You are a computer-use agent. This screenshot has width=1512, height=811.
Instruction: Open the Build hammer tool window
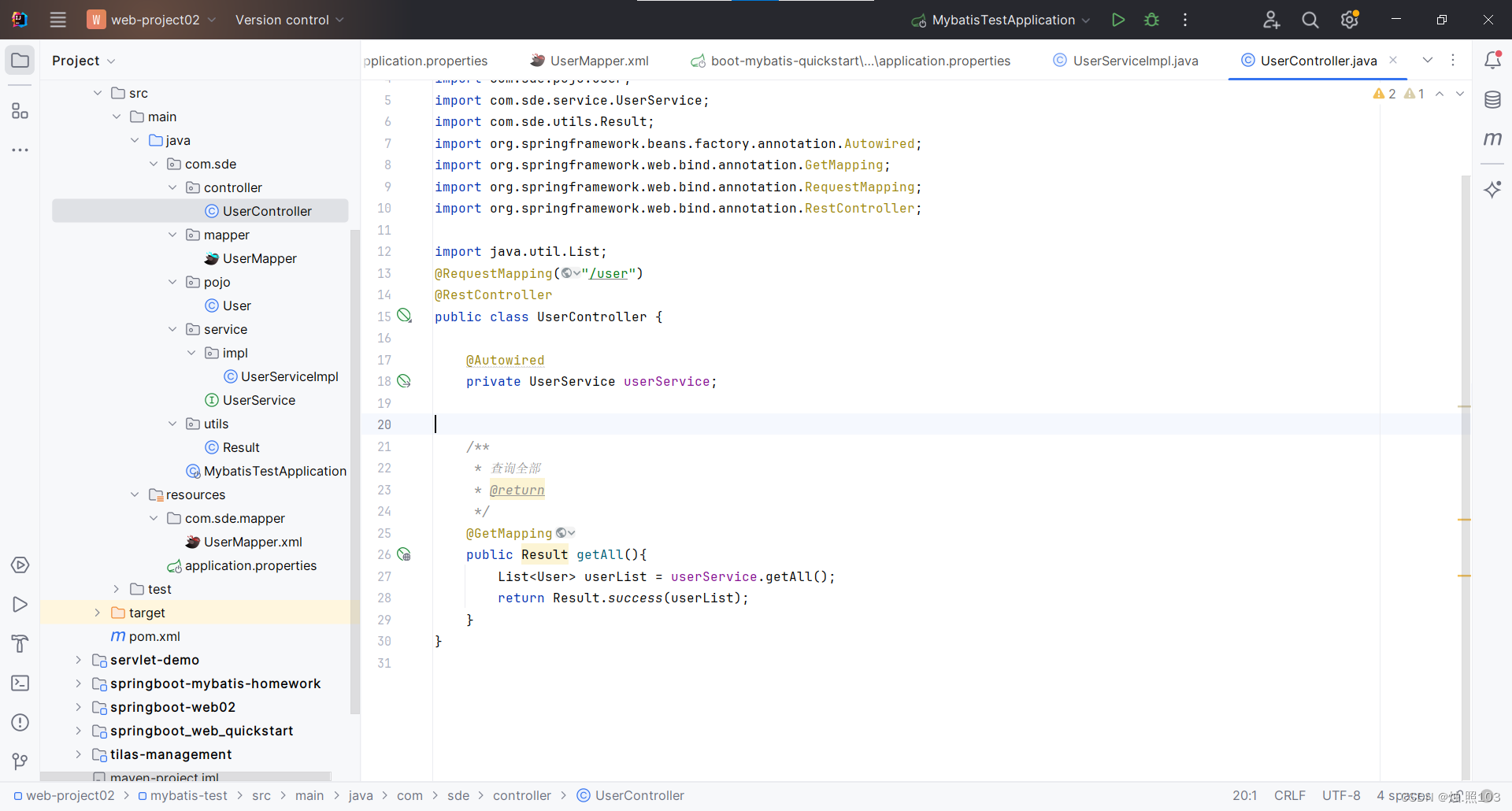click(x=20, y=644)
